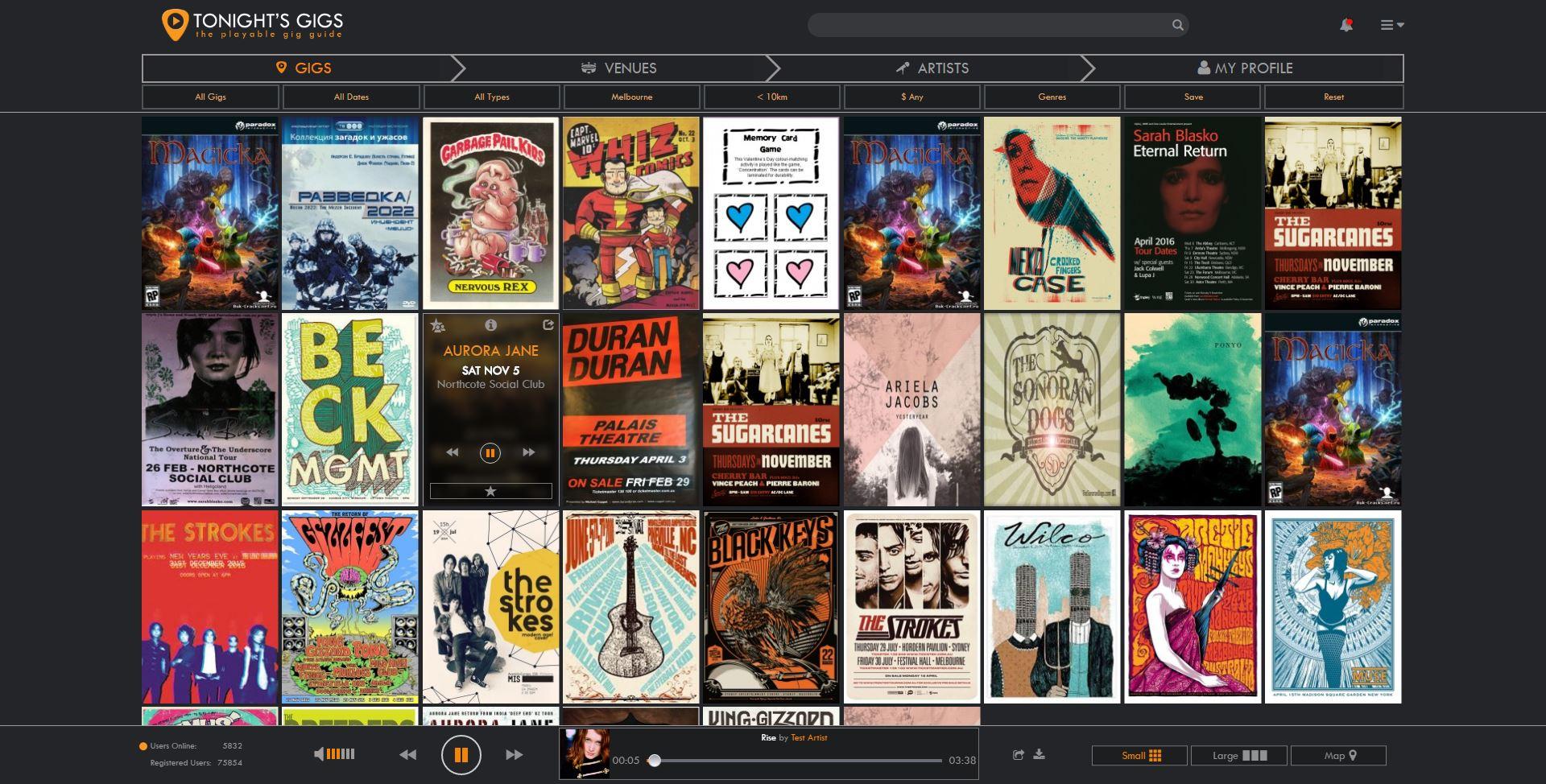The width and height of the screenshot is (1546, 784).
Task: Open the < 10km distance filter
Action: point(771,97)
